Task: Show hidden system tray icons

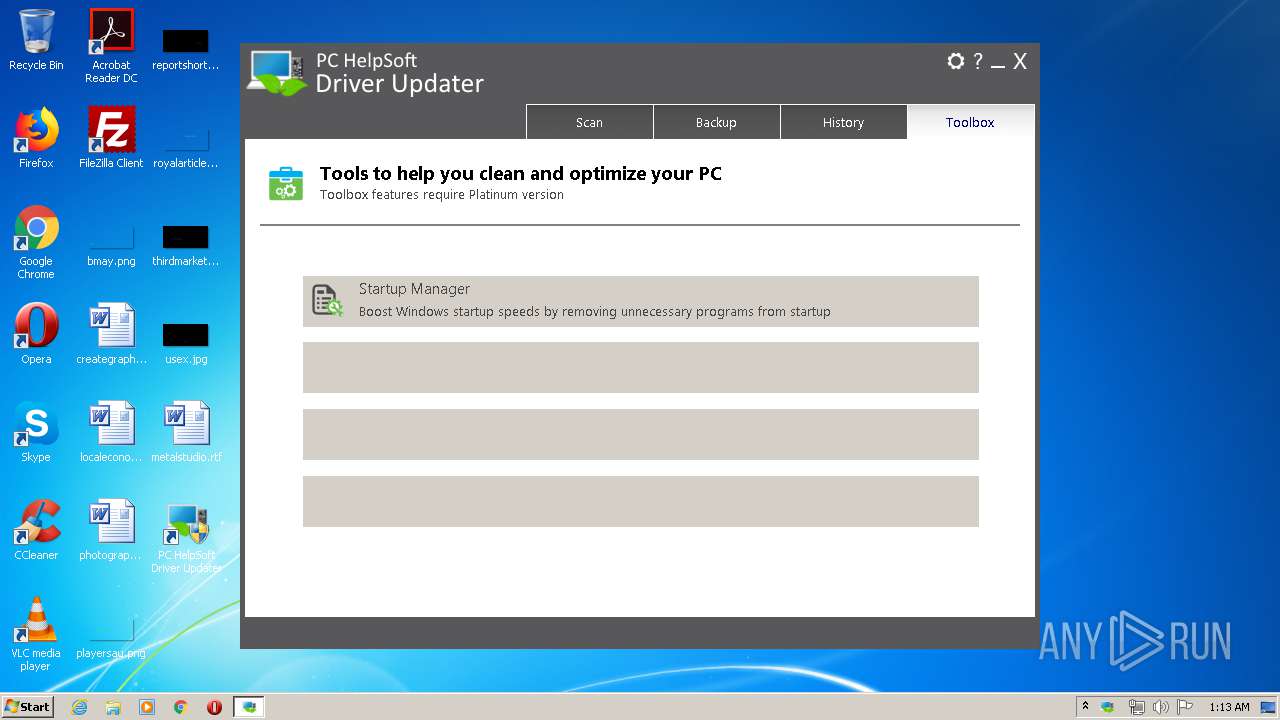Action: click(x=1085, y=706)
